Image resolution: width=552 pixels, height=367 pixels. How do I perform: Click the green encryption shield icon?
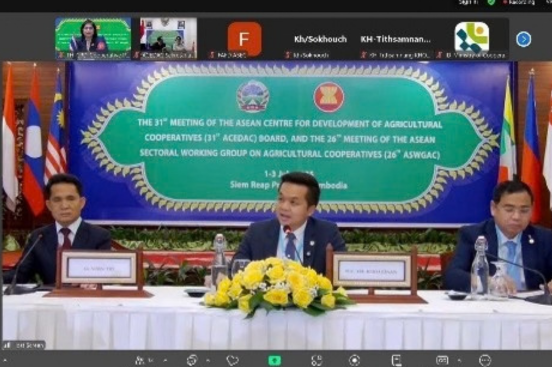pos(491,2)
